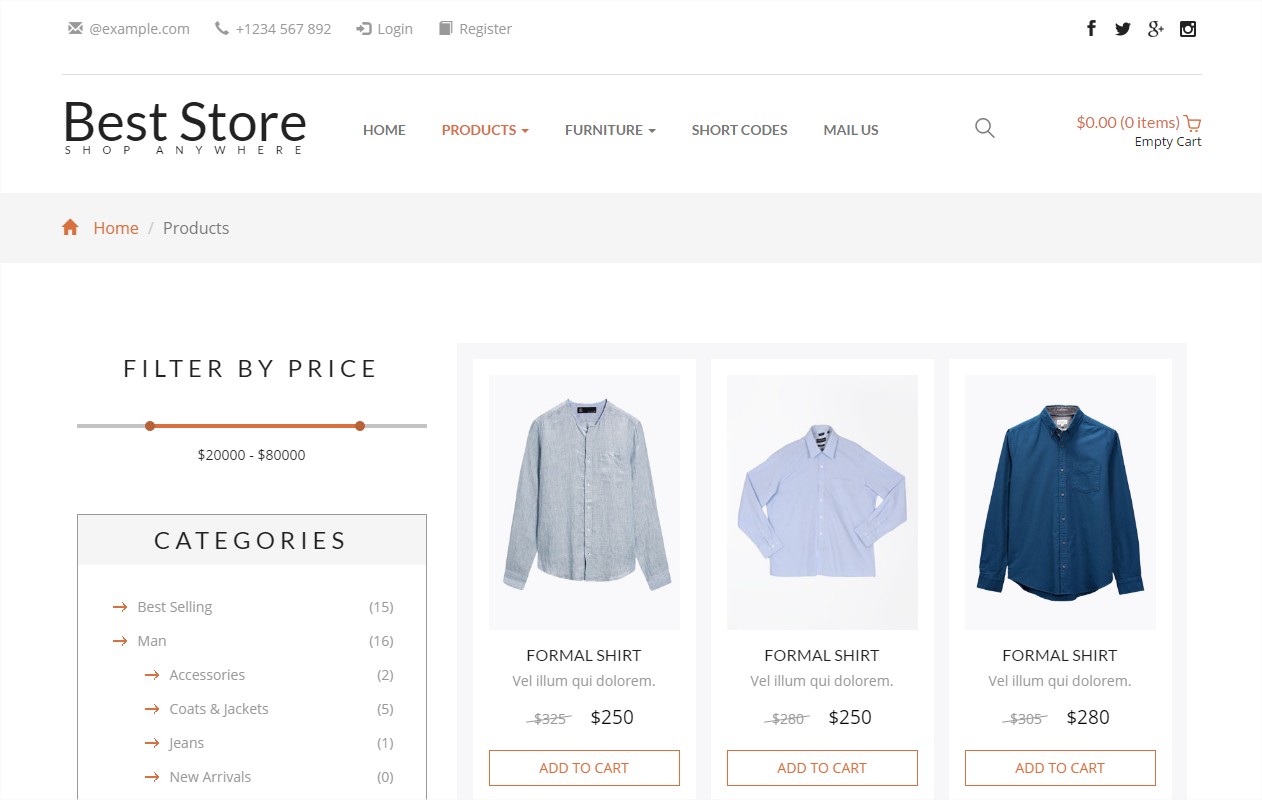Click the $20000 - $80000 price range text
1262x800 pixels.
point(252,455)
